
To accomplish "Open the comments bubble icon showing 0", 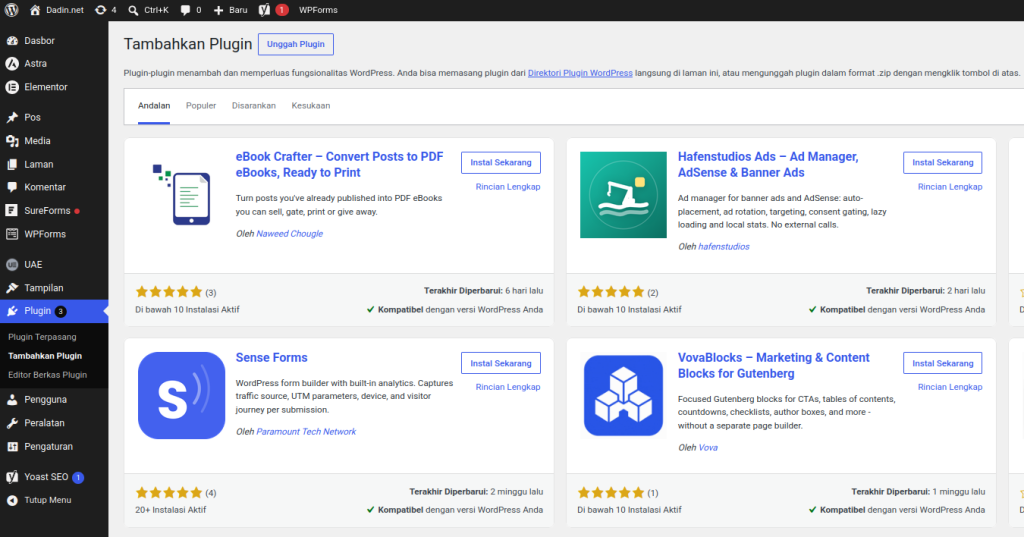I will [185, 10].
